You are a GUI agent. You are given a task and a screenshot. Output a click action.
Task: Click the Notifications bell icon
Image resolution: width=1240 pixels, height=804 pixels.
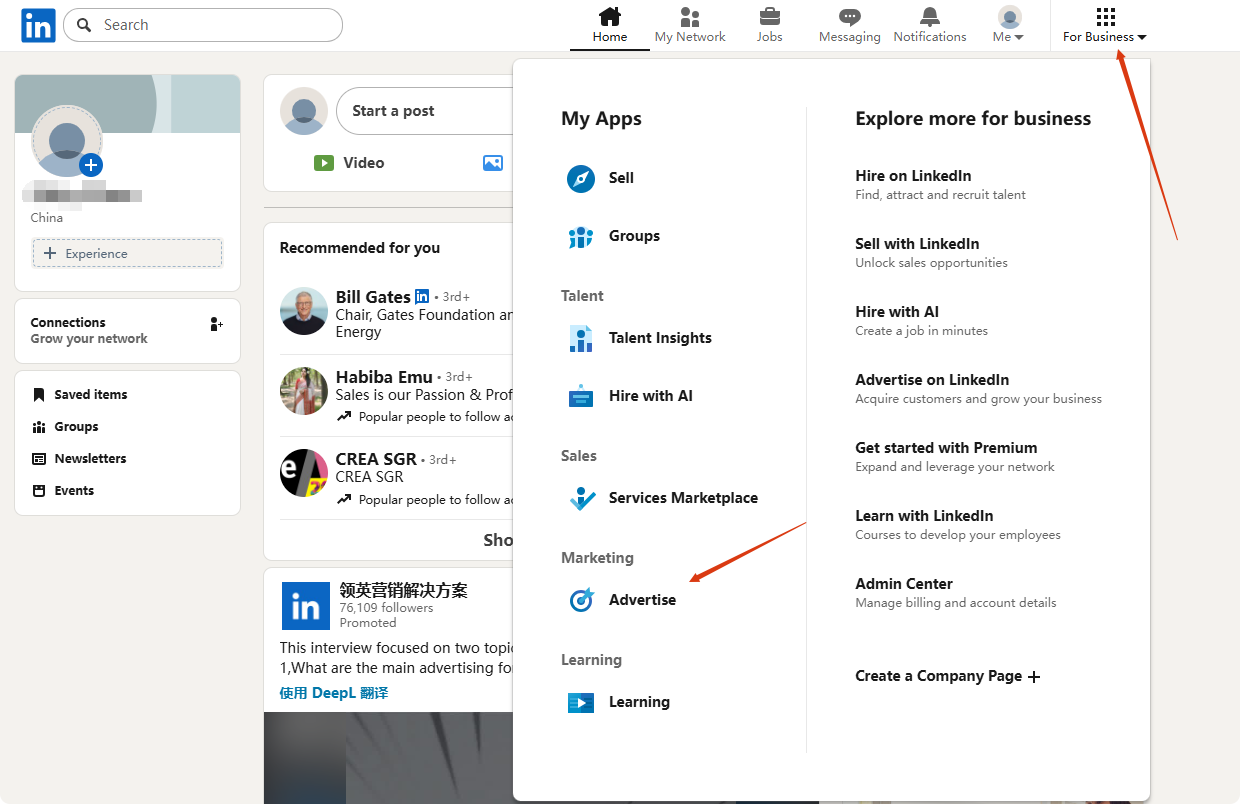pos(929,18)
